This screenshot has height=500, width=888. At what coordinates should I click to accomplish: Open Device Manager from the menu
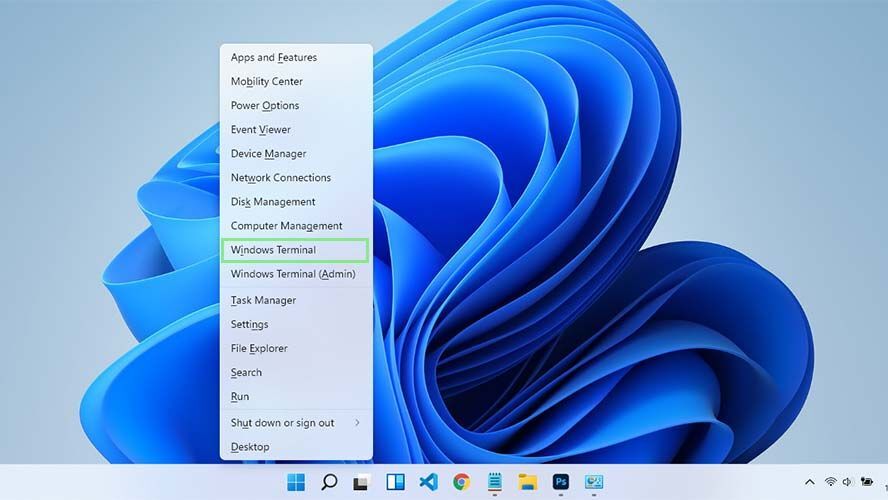[x=268, y=154]
